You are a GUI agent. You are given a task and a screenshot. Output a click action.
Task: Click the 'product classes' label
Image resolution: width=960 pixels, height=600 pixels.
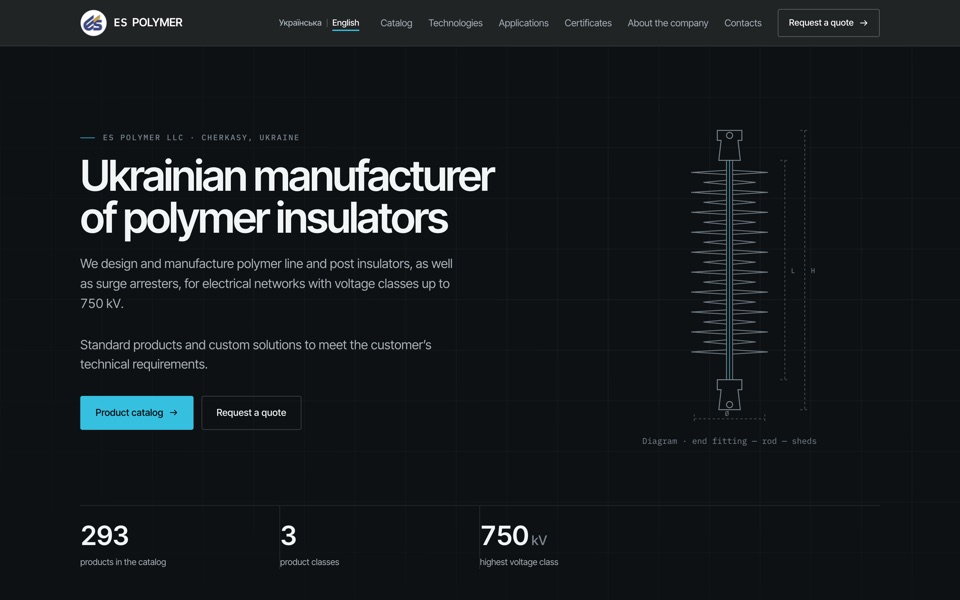pyautogui.click(x=309, y=562)
